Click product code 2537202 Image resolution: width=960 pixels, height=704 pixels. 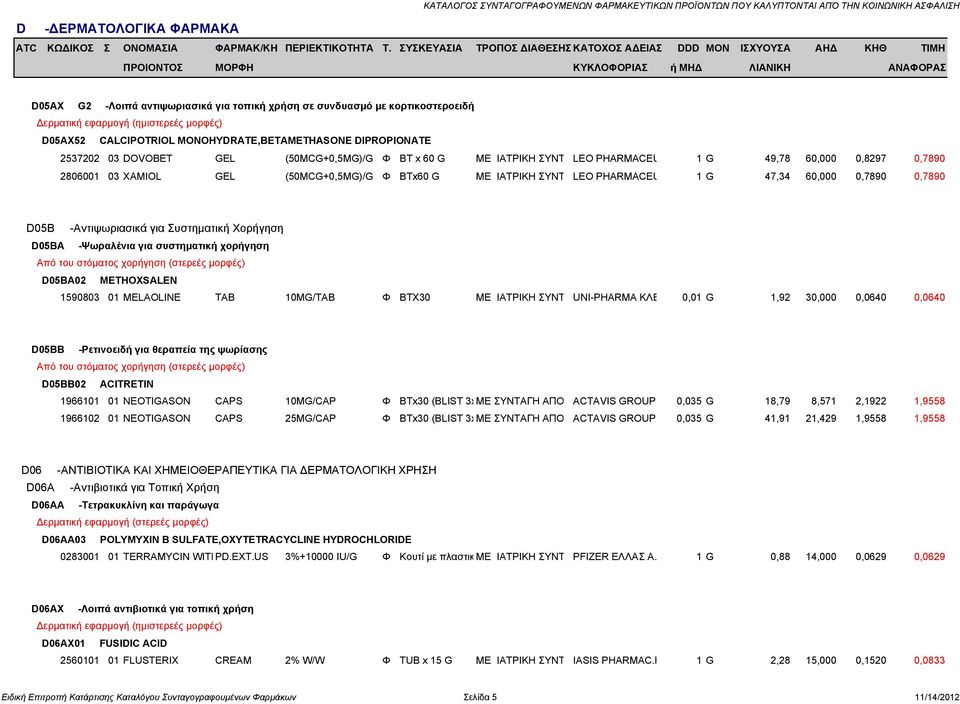(80, 159)
